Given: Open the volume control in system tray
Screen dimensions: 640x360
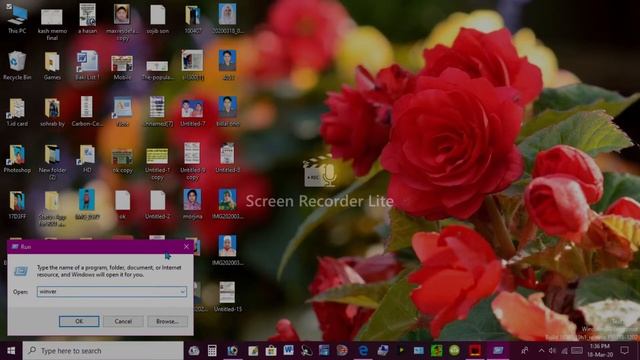Looking at the screenshot, I should click(552, 351).
